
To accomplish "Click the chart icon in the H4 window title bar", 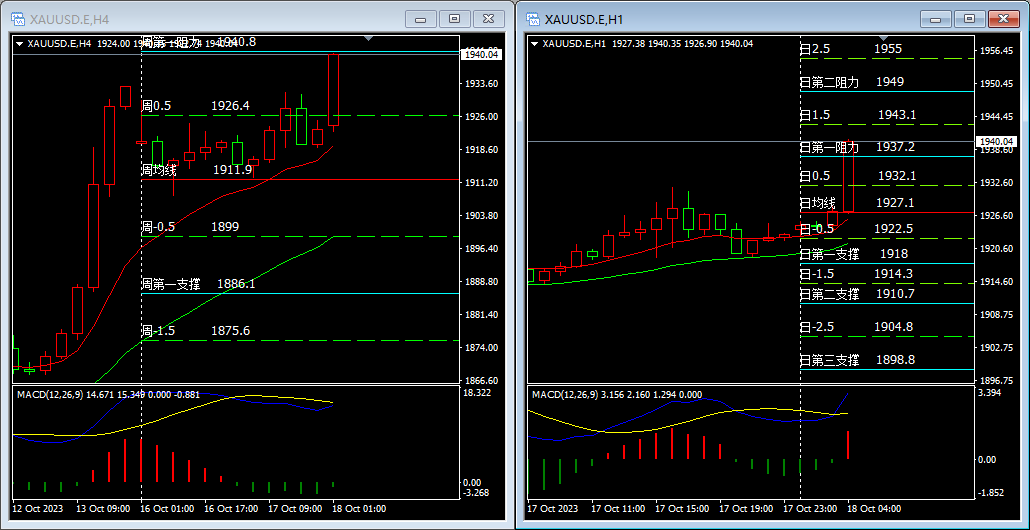I will pos(18,19).
